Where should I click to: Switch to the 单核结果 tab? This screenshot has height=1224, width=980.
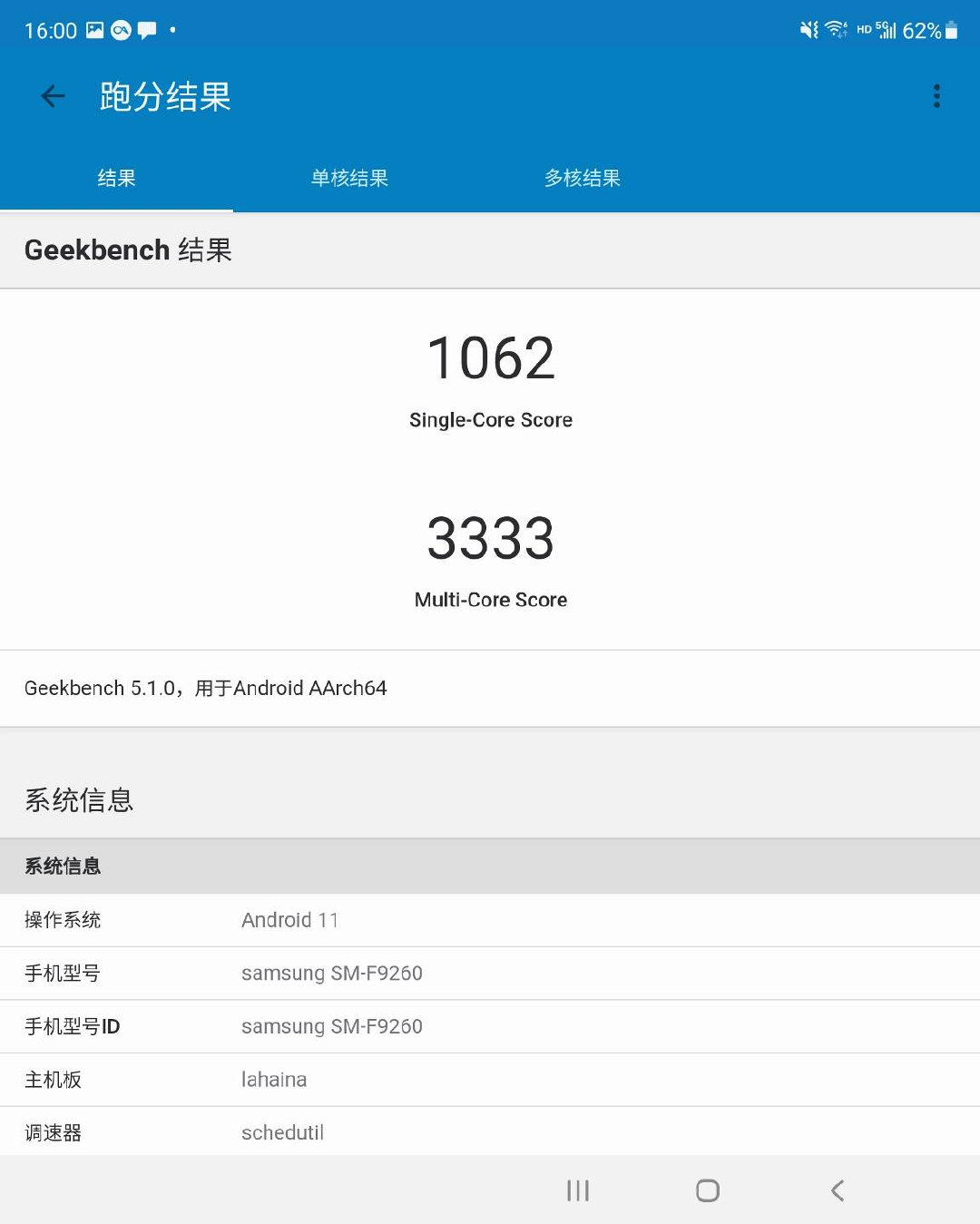(x=349, y=178)
